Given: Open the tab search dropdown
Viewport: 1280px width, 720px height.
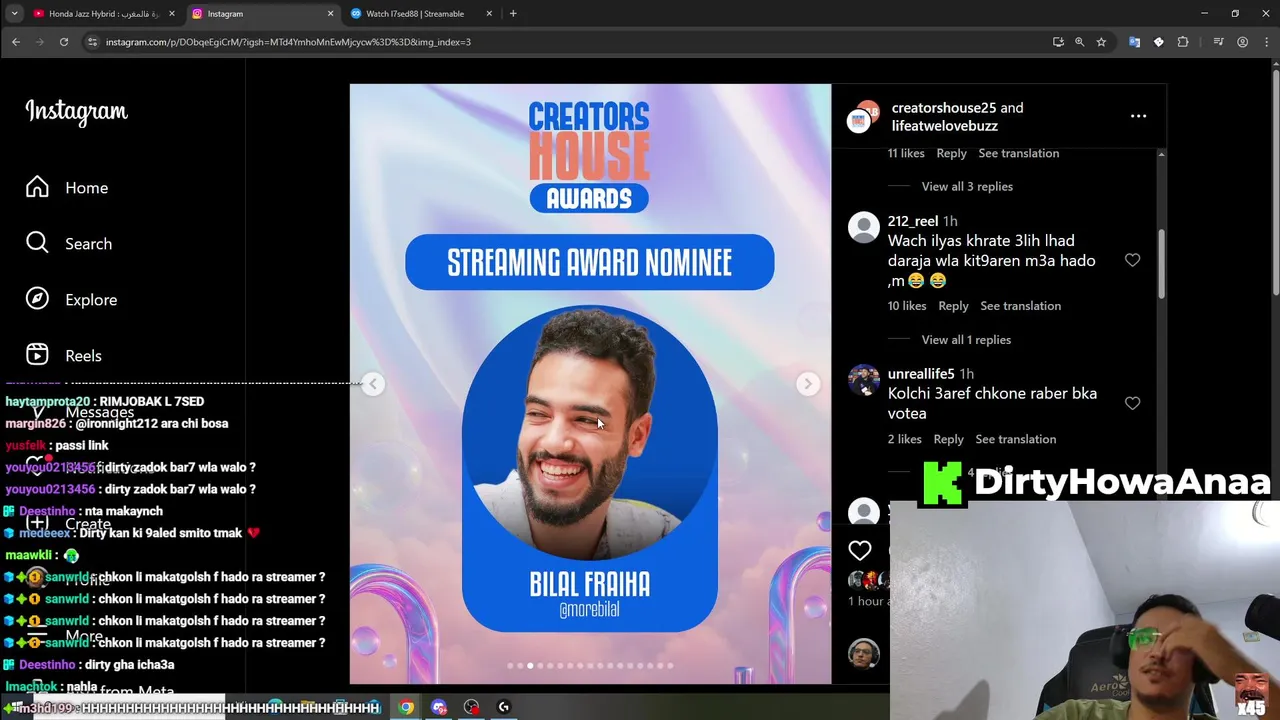Looking at the screenshot, I should [x=14, y=14].
